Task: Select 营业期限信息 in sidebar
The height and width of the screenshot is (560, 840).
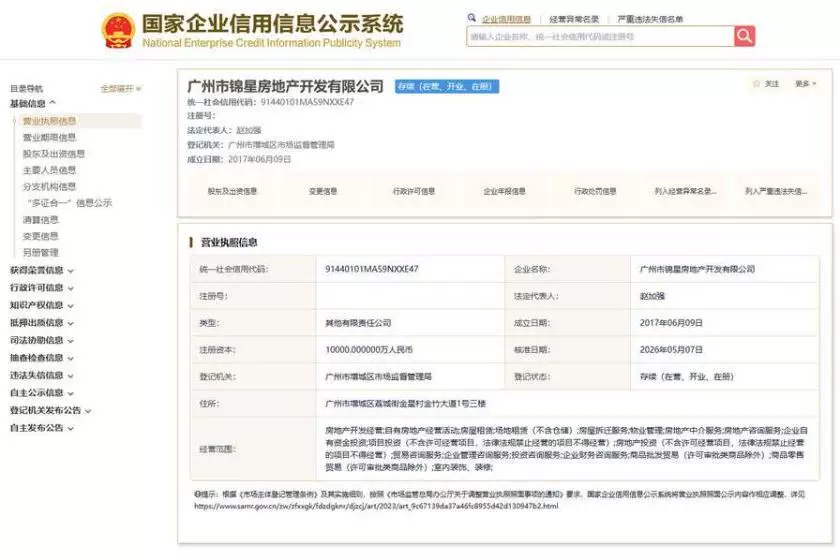Action: pos(49,138)
